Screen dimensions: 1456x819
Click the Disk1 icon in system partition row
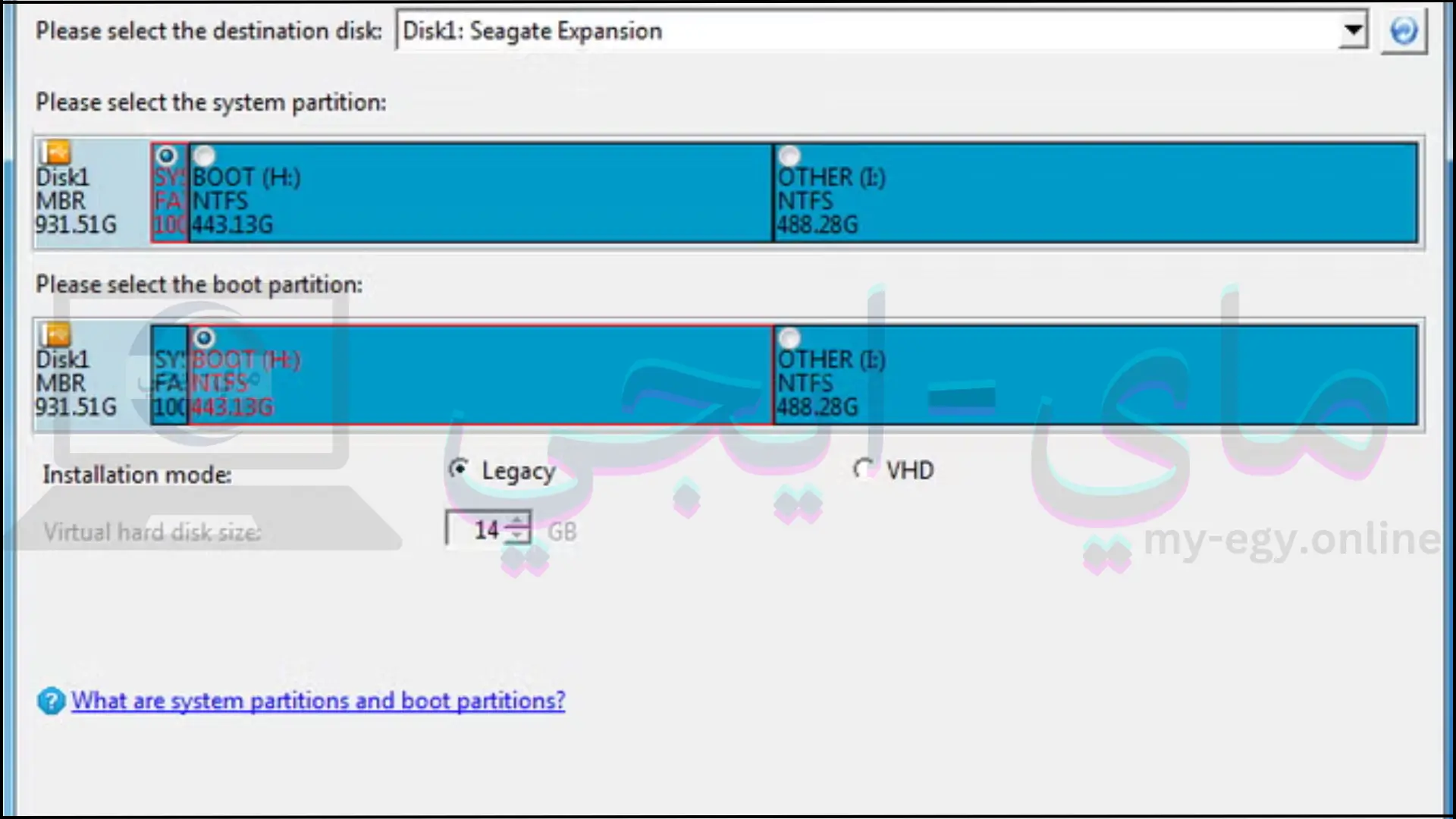55,152
